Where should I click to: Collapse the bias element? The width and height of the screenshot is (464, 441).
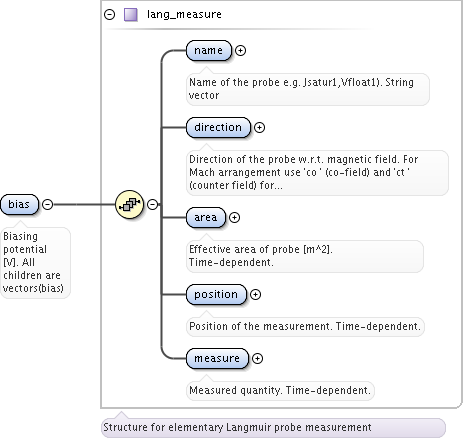point(48,204)
